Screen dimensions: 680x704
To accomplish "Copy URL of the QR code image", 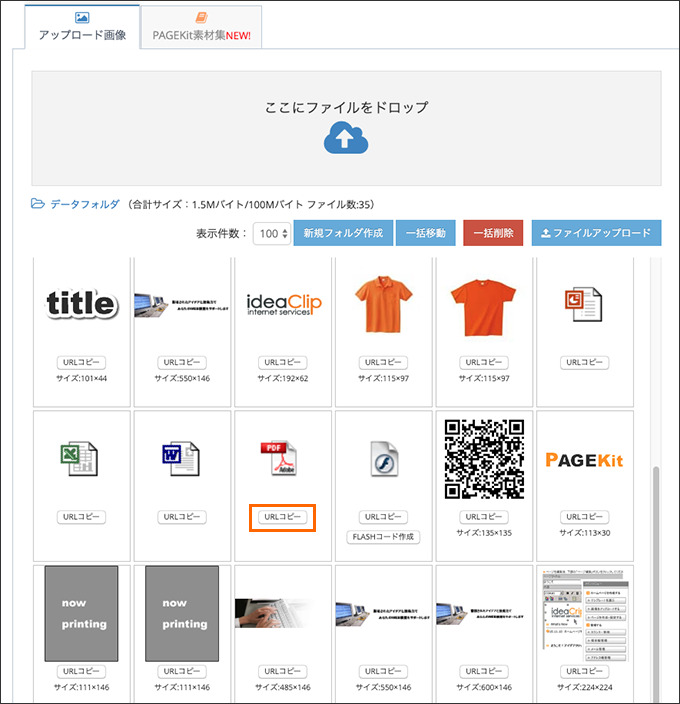I will 484,517.
